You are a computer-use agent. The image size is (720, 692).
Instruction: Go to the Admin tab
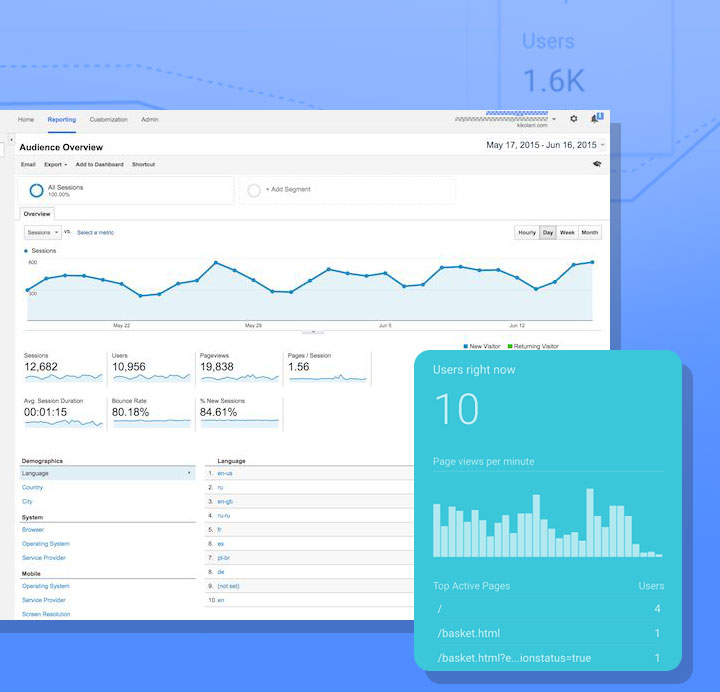coord(149,119)
